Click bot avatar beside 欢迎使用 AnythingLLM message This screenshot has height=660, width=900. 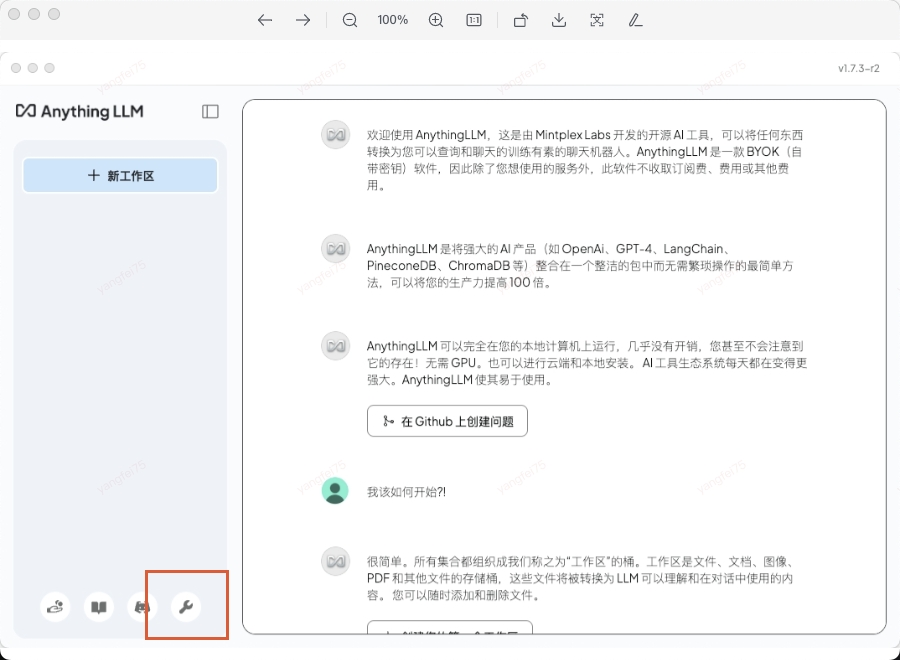(335, 135)
